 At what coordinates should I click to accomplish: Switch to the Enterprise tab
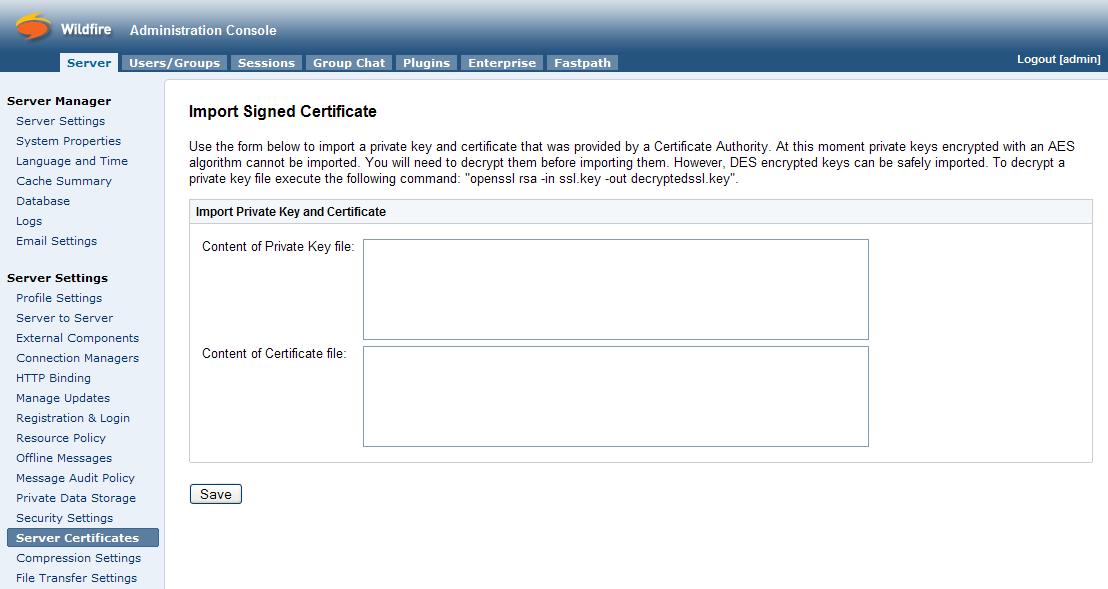(502, 63)
